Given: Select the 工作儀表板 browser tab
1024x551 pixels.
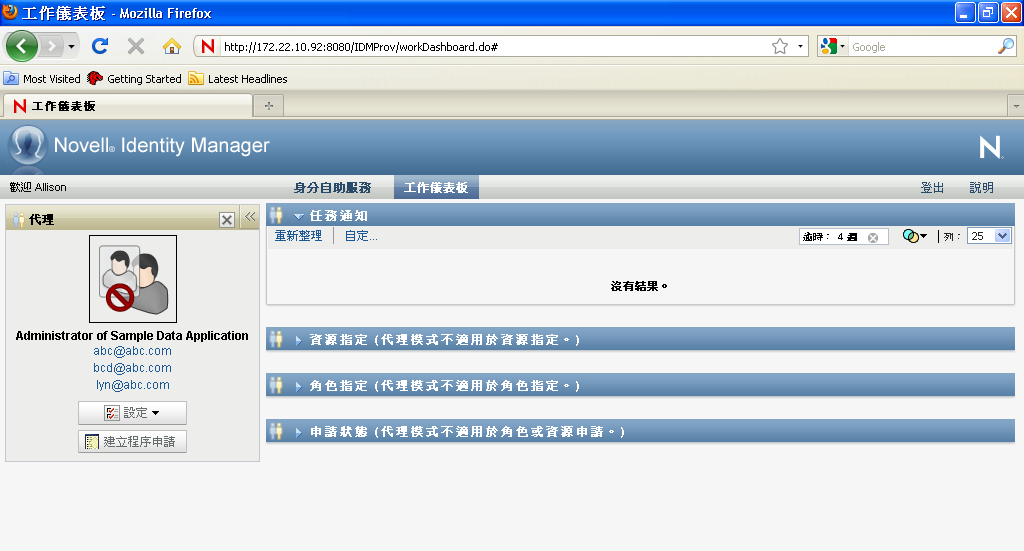Looking at the screenshot, I should coord(127,106).
